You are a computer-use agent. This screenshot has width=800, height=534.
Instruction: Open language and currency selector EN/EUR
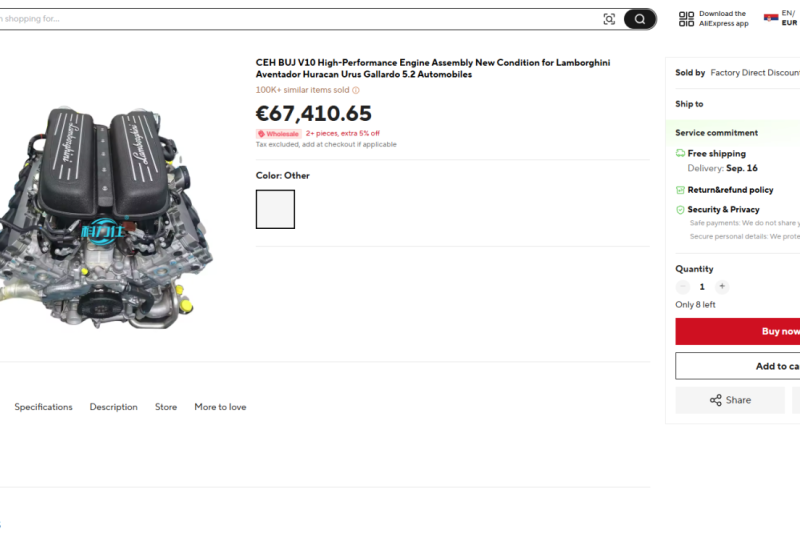(782, 18)
